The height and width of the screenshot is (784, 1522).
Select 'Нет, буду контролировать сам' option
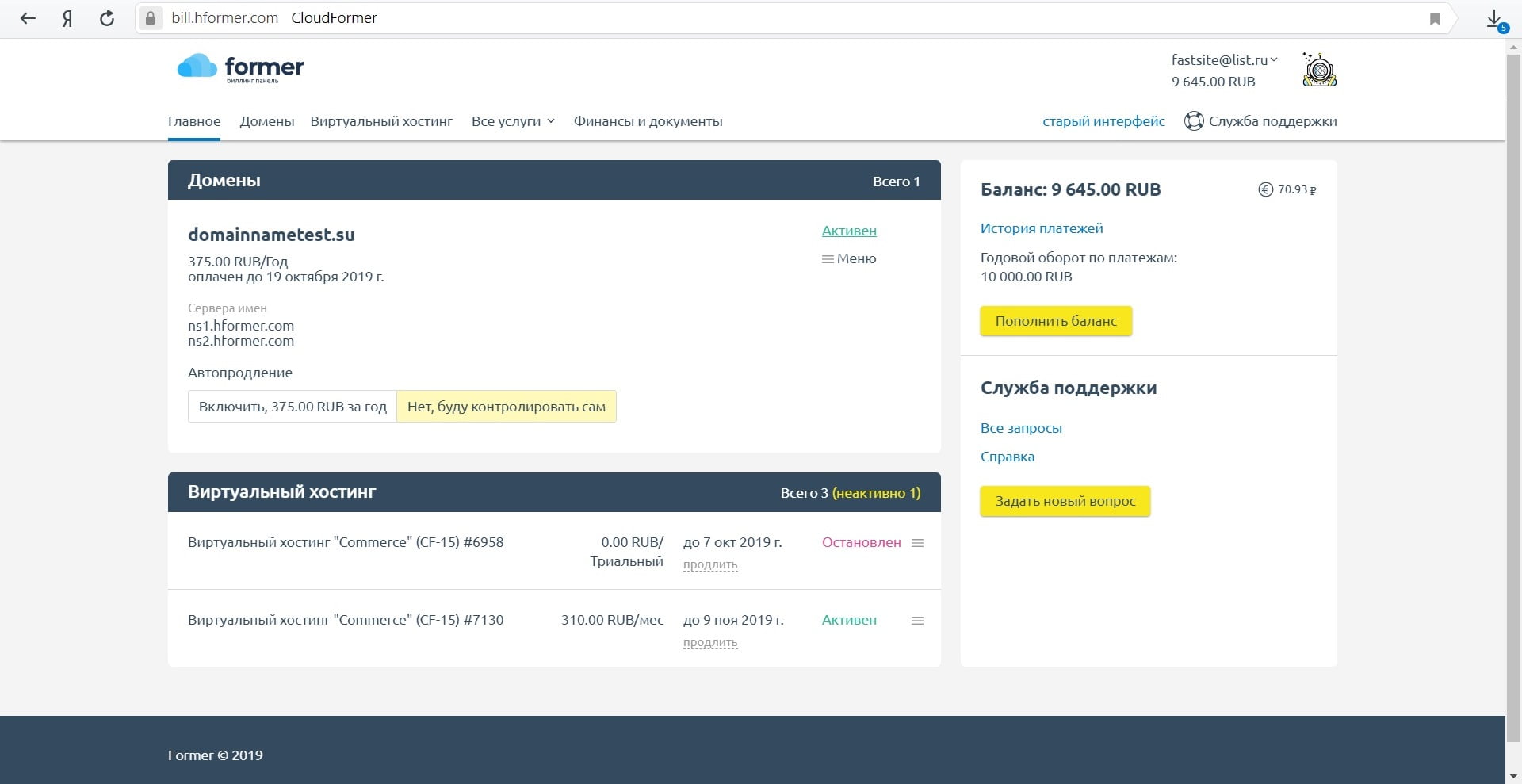pos(506,407)
